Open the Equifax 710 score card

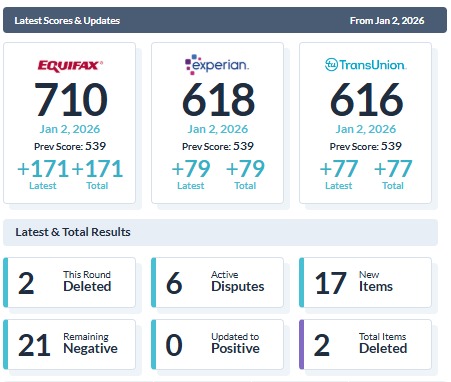[70, 123]
